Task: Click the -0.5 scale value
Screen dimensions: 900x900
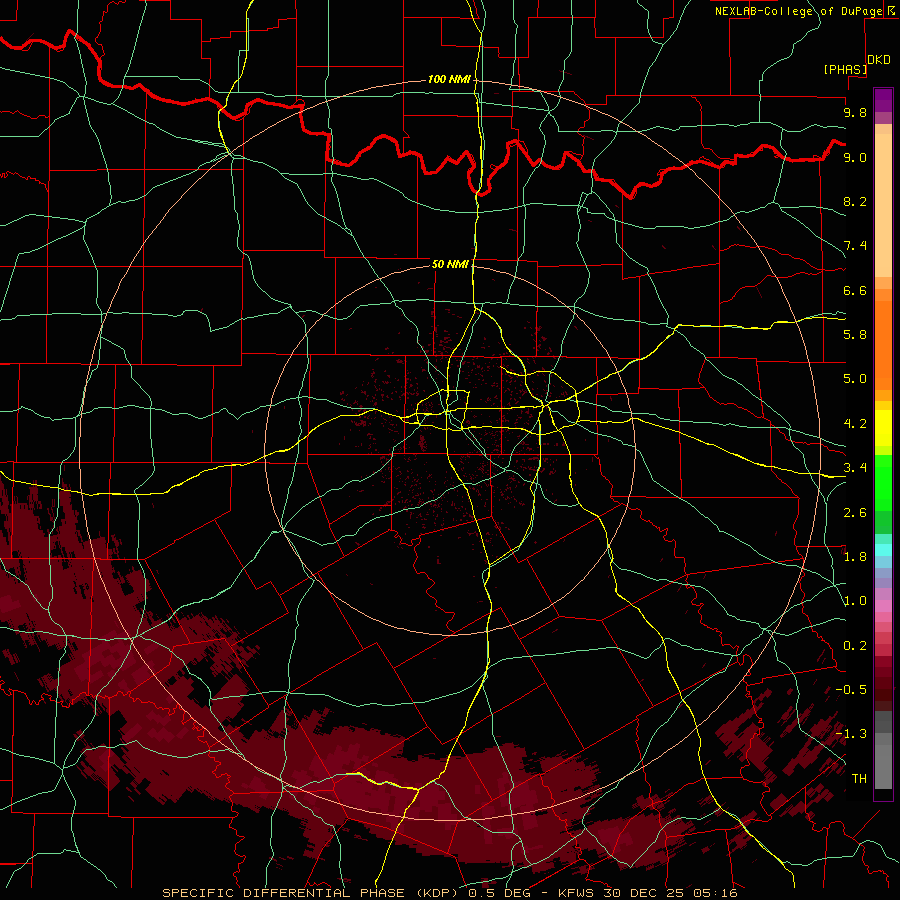Action: click(851, 689)
